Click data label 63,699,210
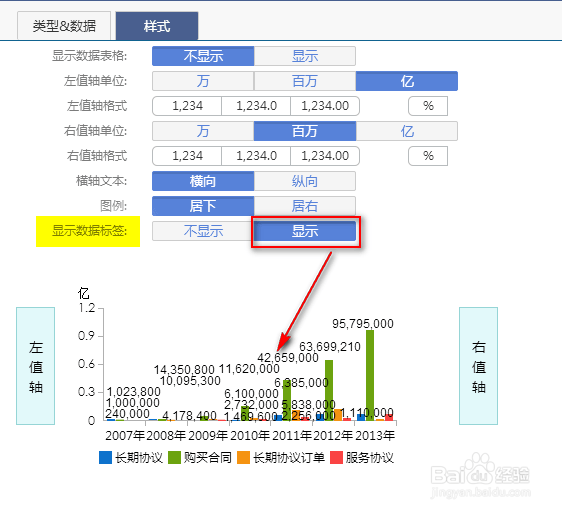This screenshot has width=562, height=513. (x=330, y=347)
